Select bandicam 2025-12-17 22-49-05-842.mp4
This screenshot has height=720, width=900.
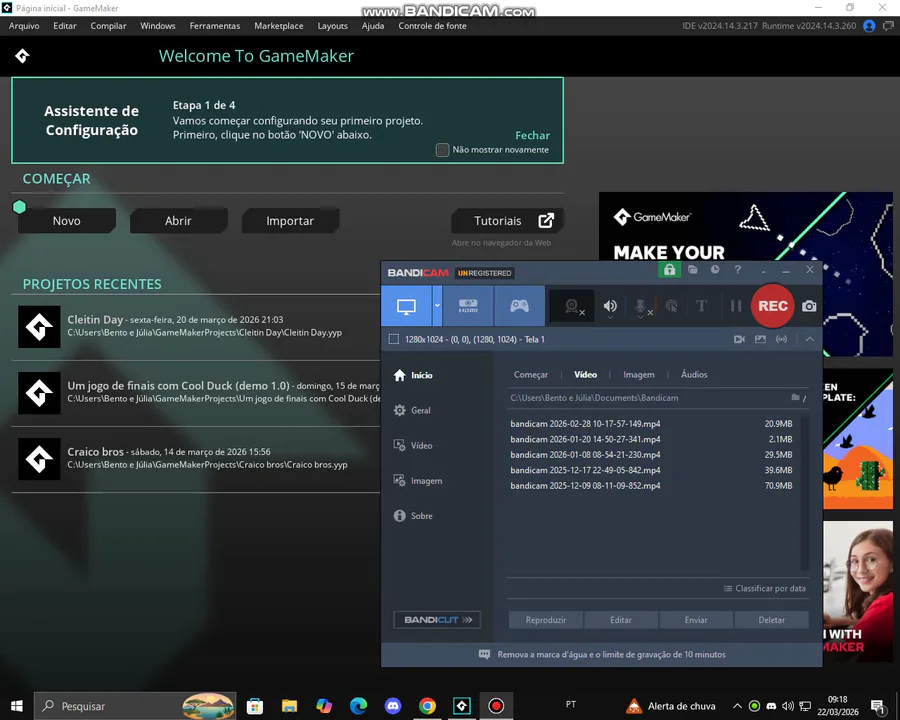pos(651,470)
